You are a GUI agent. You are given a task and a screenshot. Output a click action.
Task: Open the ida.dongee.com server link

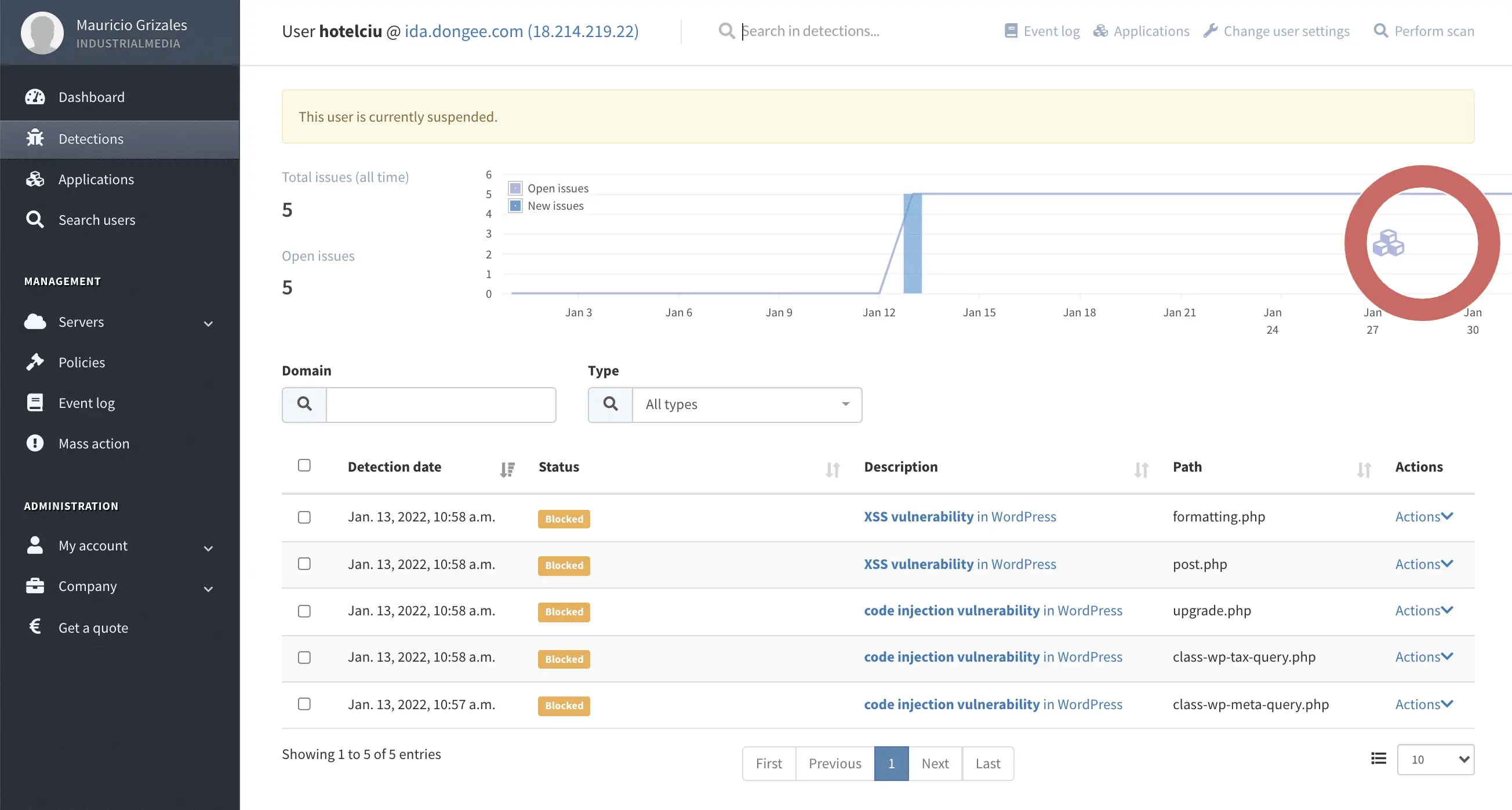click(521, 31)
